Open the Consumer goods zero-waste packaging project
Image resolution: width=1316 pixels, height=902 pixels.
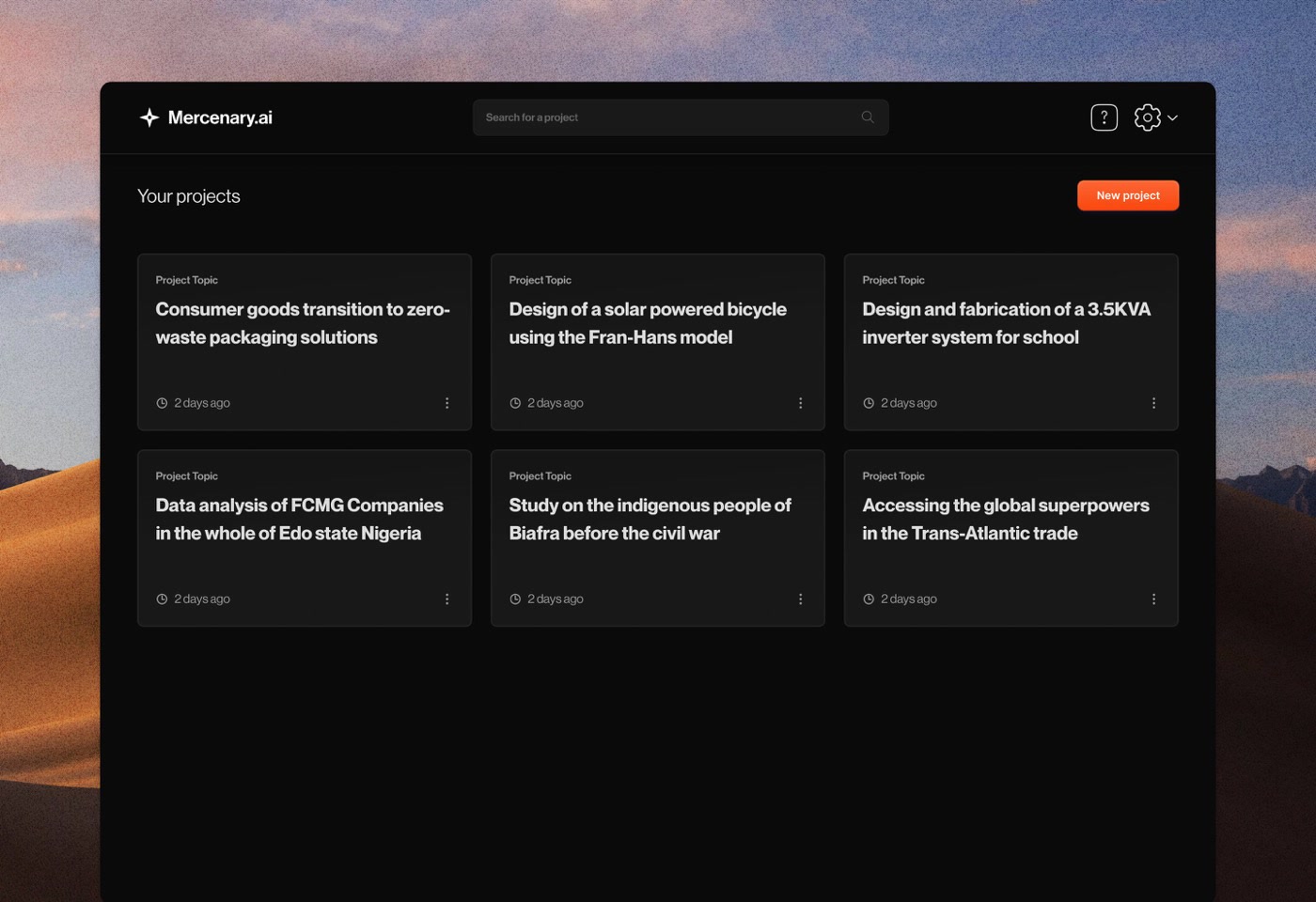(305, 342)
